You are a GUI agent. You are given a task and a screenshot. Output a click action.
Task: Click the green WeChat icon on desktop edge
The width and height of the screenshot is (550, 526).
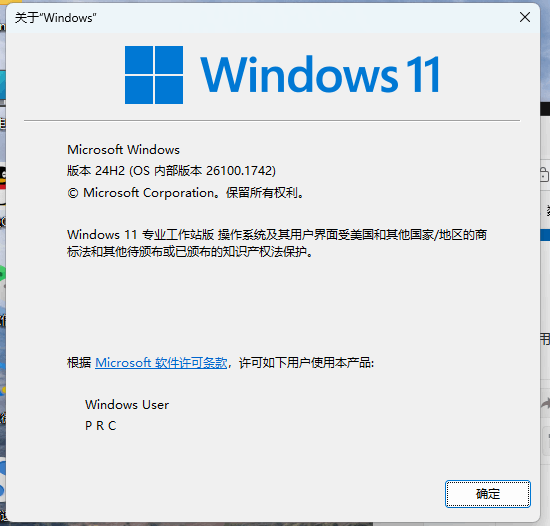[x=2, y=274]
